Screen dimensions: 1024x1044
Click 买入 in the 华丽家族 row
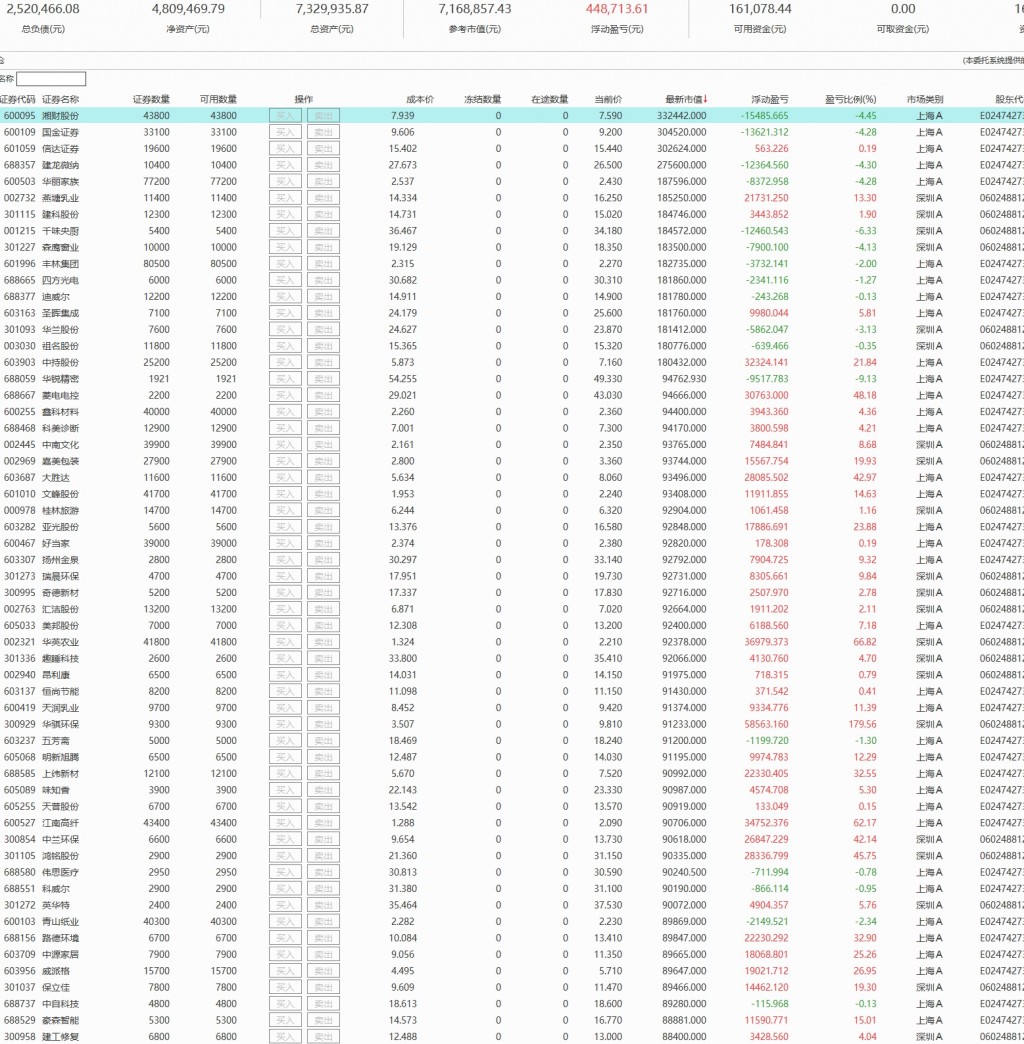click(285, 181)
